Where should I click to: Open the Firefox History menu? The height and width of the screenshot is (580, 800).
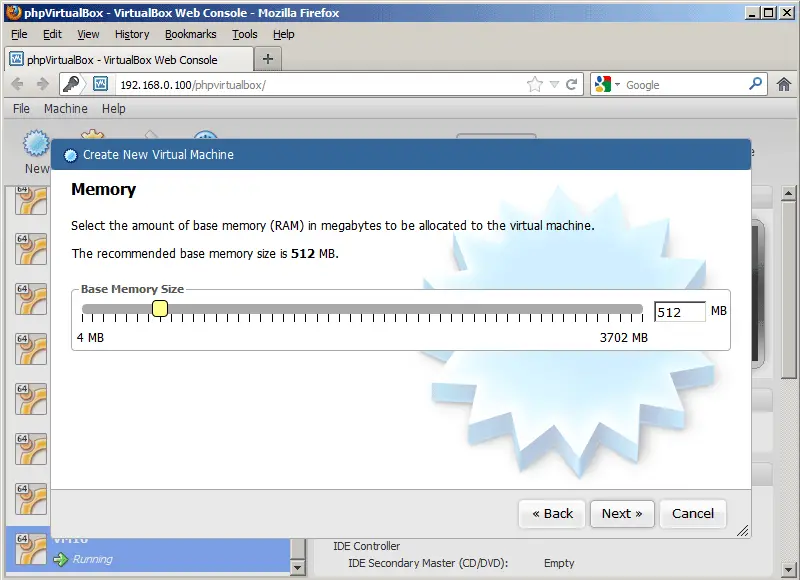tap(132, 34)
